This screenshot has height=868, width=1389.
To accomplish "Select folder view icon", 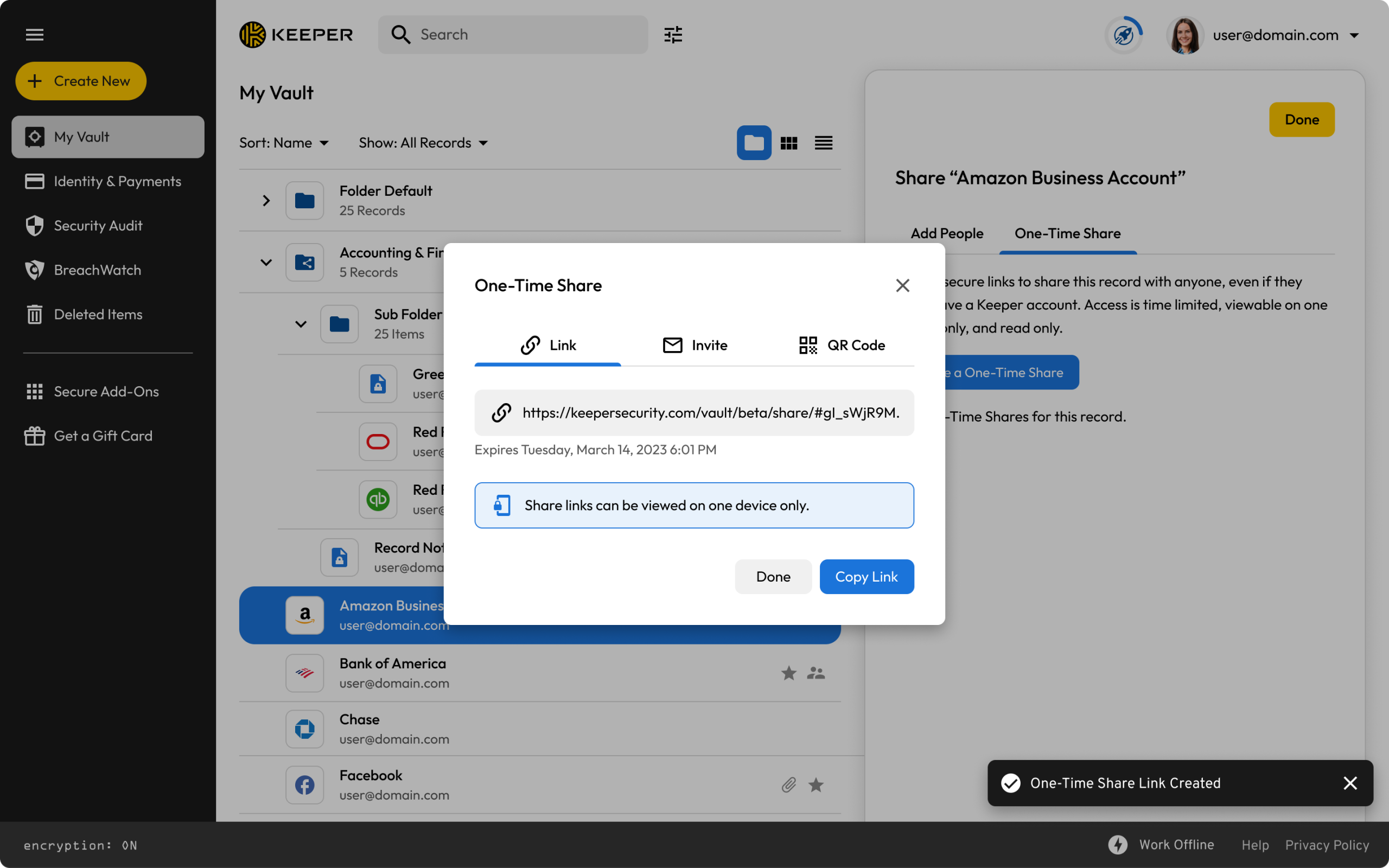I will [754, 143].
